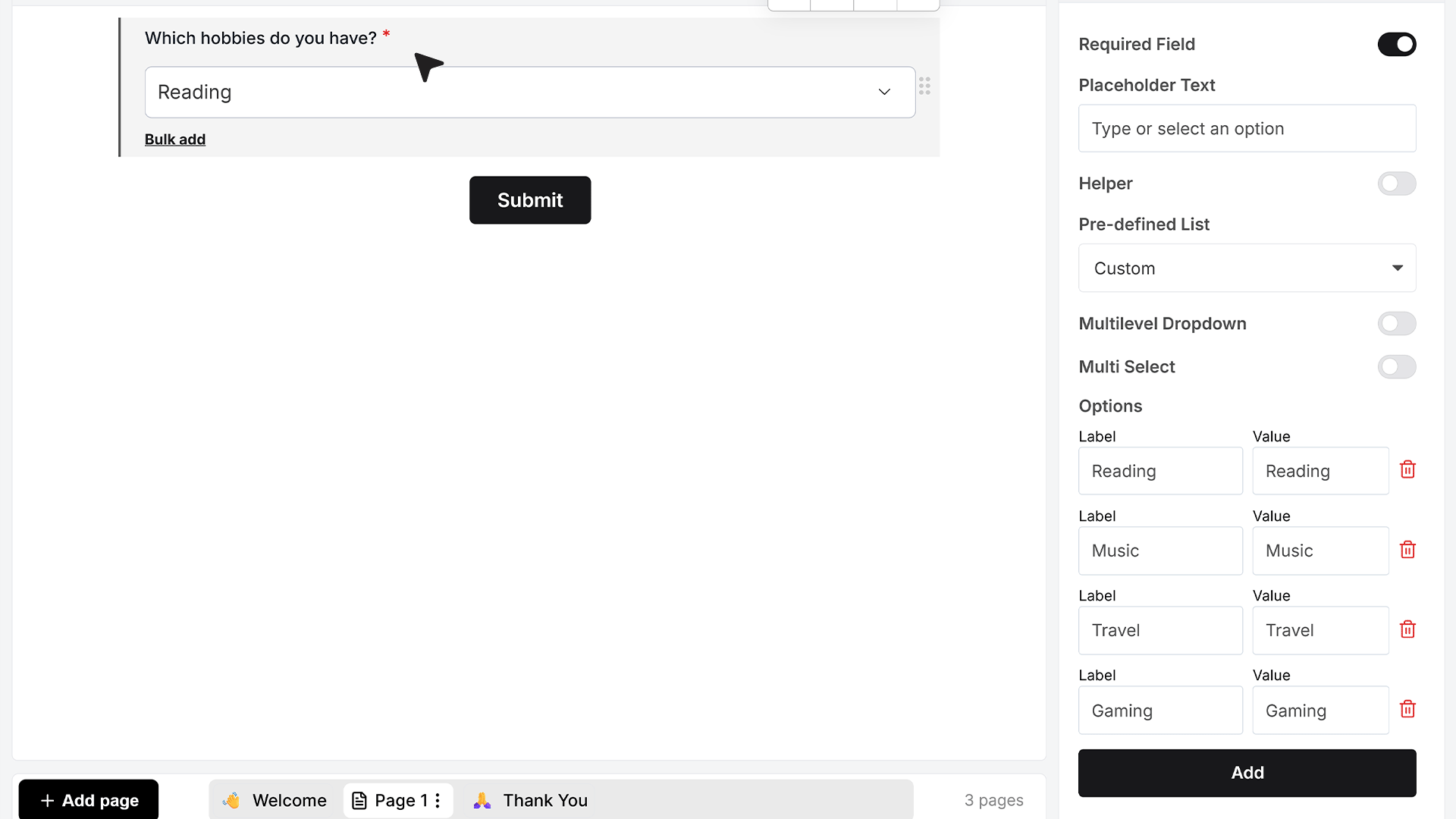The width and height of the screenshot is (1456, 819).
Task: Expand the hobbies dropdown showing Reading
Action: pos(530,92)
